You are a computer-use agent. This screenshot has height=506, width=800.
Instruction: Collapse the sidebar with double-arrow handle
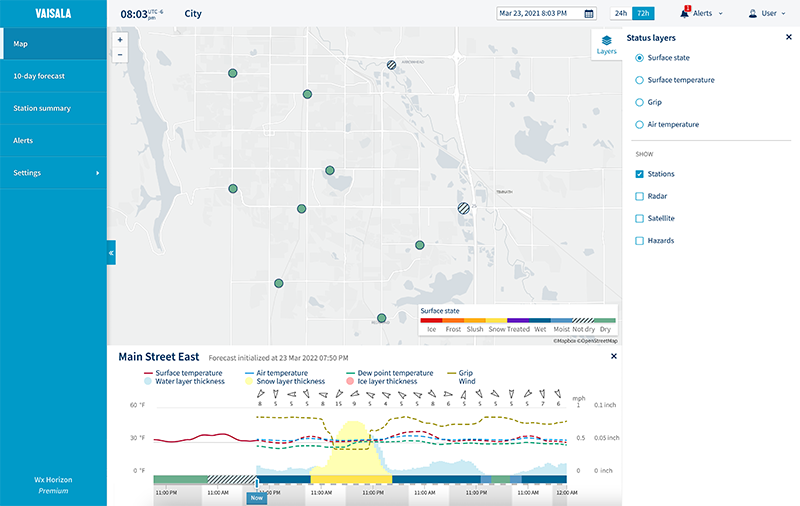pos(111,252)
